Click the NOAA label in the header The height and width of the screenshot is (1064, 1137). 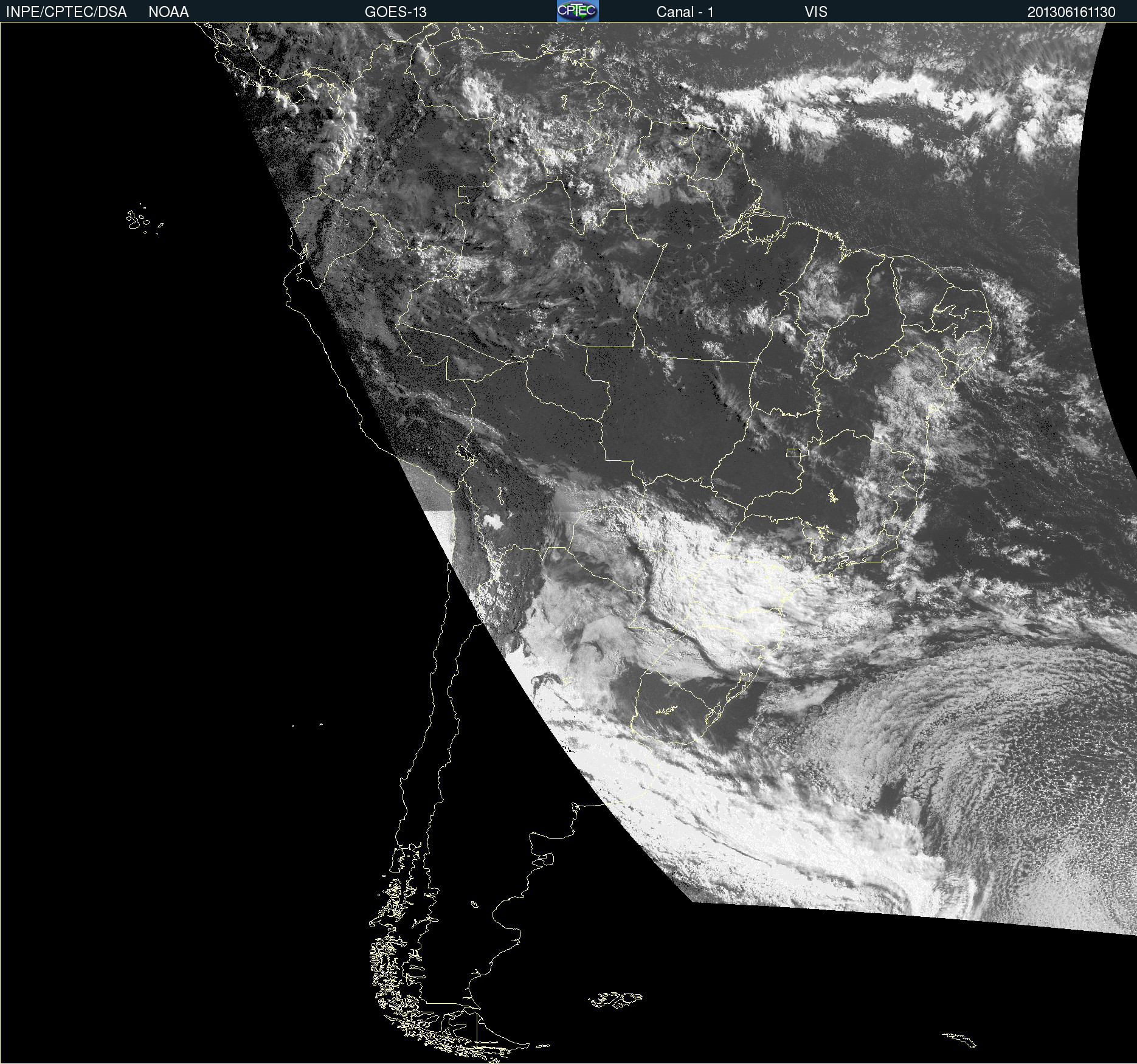[168, 12]
